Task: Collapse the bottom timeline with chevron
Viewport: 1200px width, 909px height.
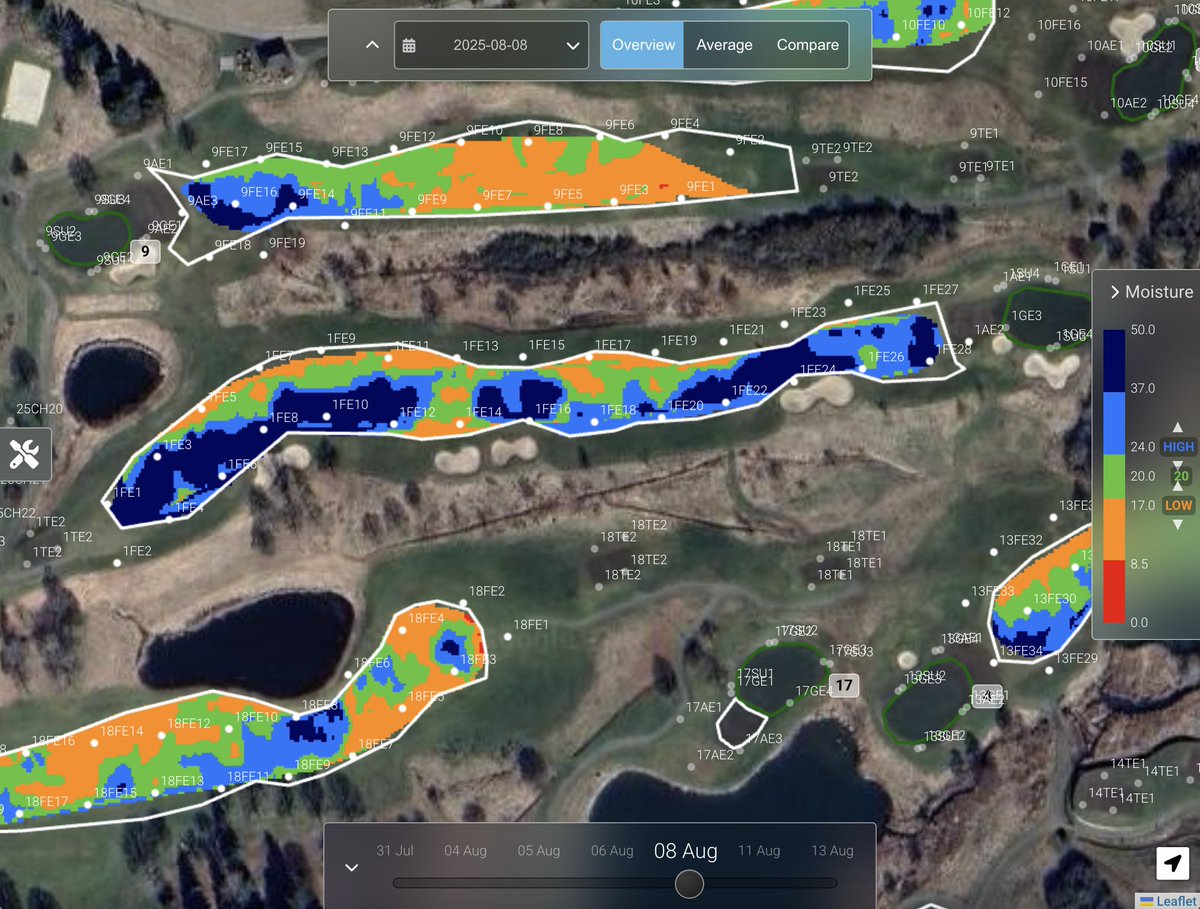Action: click(351, 867)
